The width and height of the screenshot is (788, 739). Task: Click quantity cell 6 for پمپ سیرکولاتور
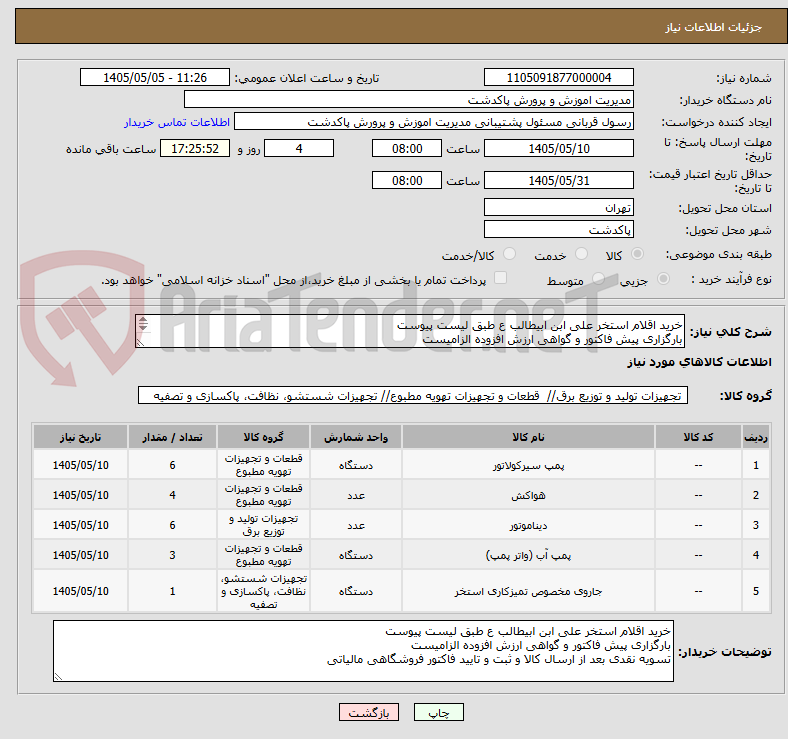[x=172, y=465]
